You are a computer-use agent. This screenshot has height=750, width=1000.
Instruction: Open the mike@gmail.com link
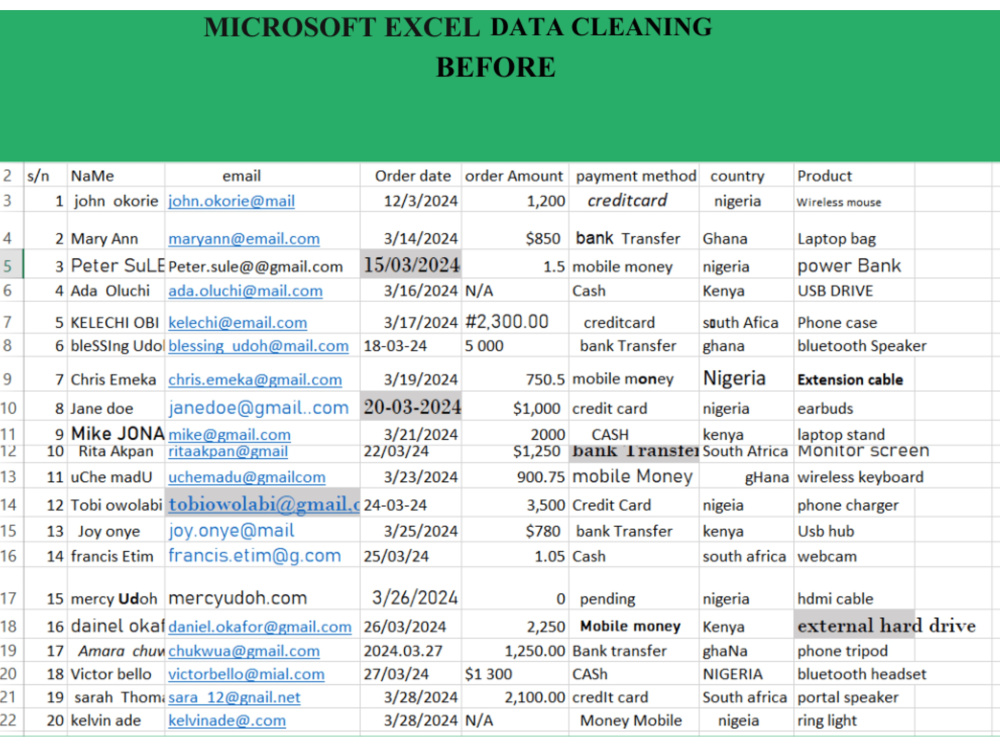click(230, 434)
